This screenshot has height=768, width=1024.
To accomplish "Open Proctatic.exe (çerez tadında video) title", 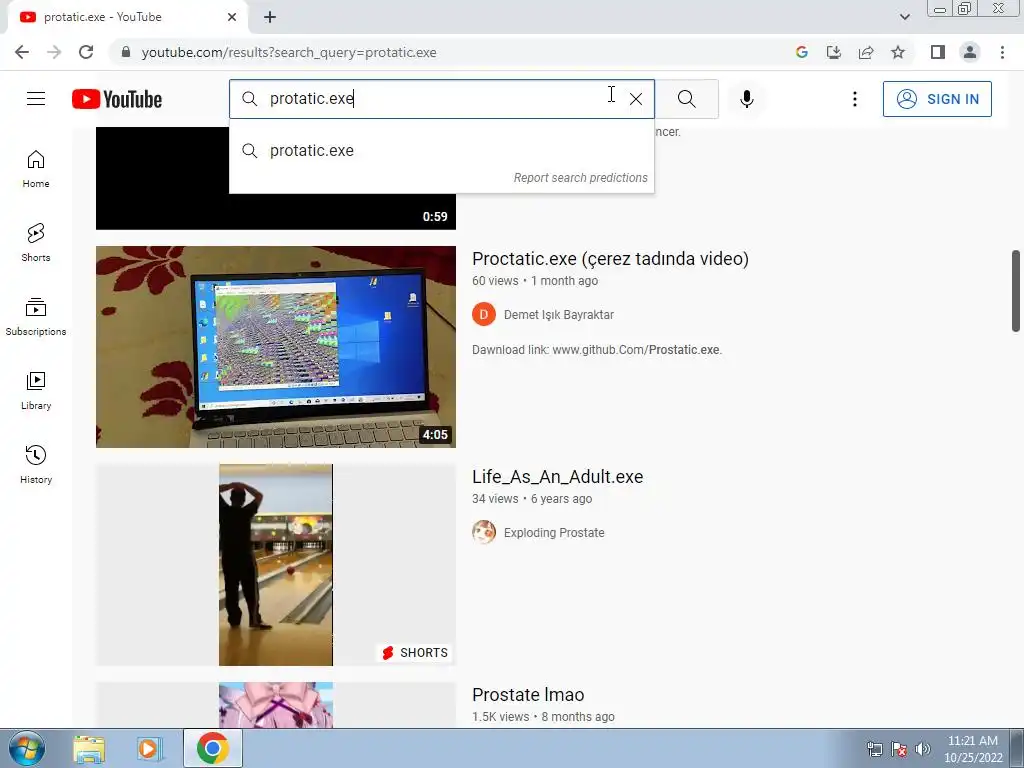I will [610, 259].
